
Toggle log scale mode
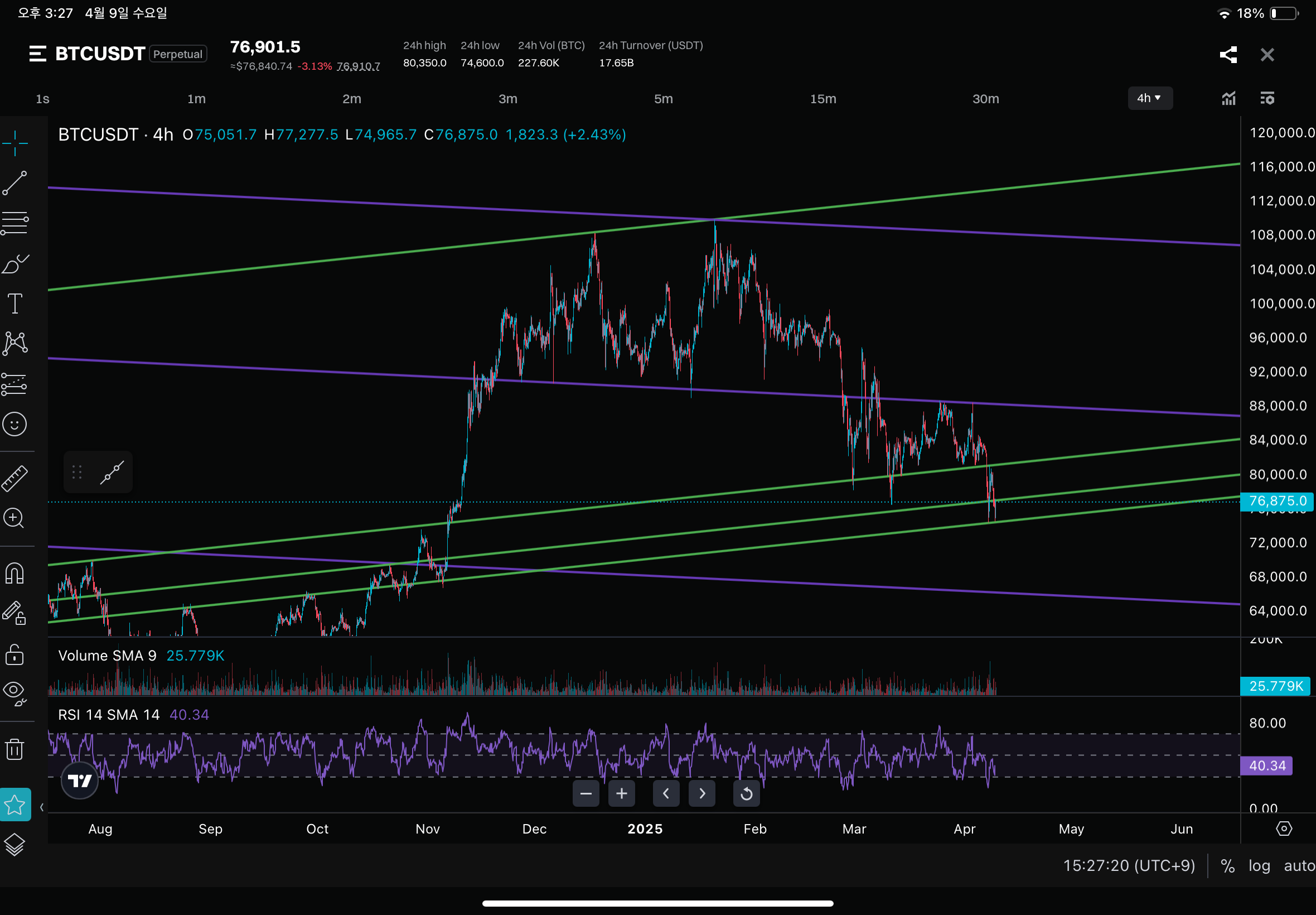[1259, 866]
